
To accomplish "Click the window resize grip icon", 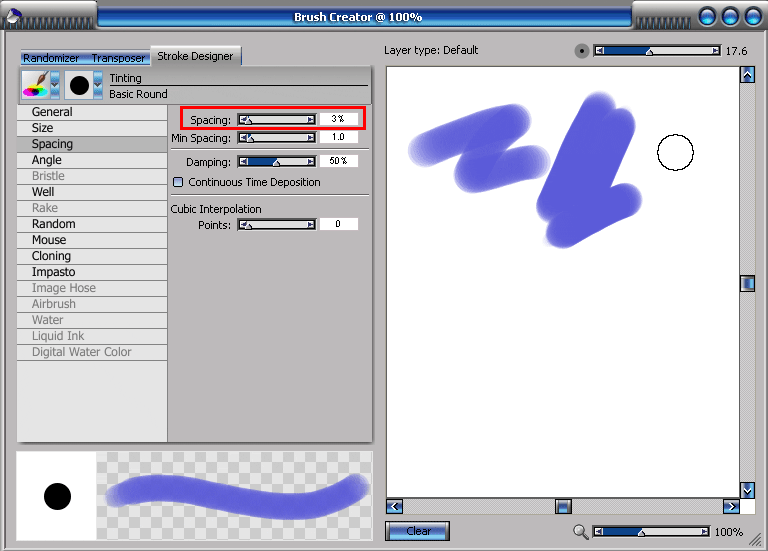I will (x=755, y=540).
